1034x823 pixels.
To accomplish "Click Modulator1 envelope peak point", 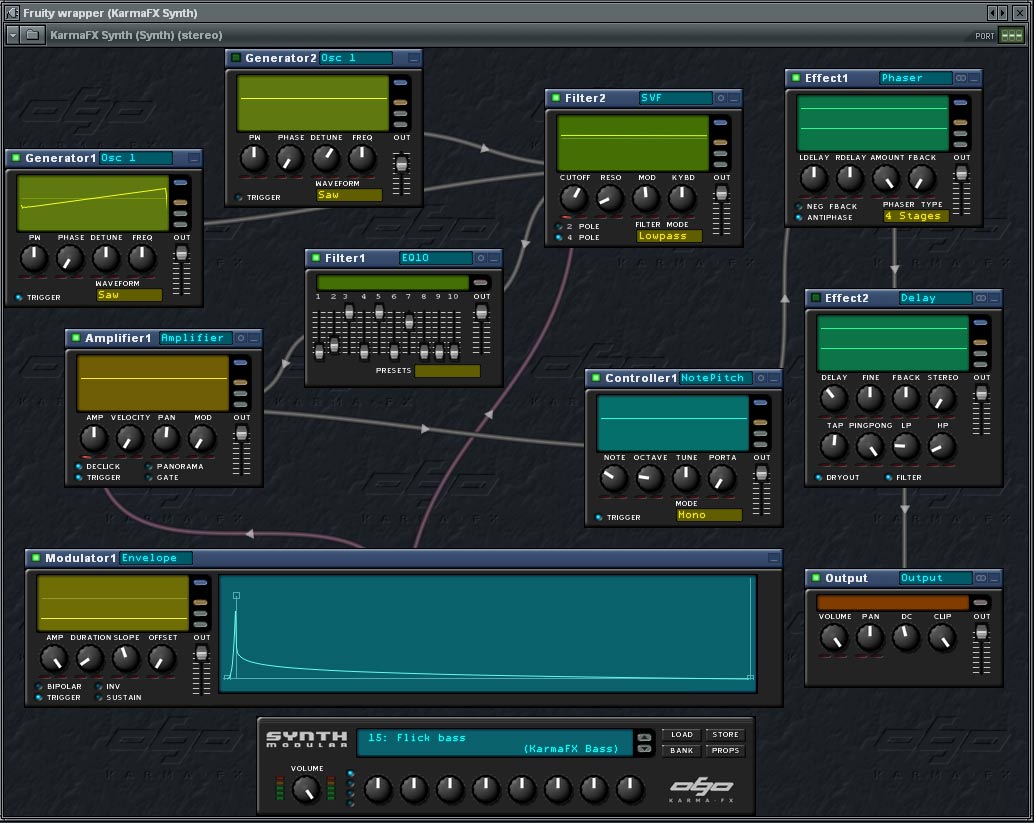I will [x=237, y=595].
